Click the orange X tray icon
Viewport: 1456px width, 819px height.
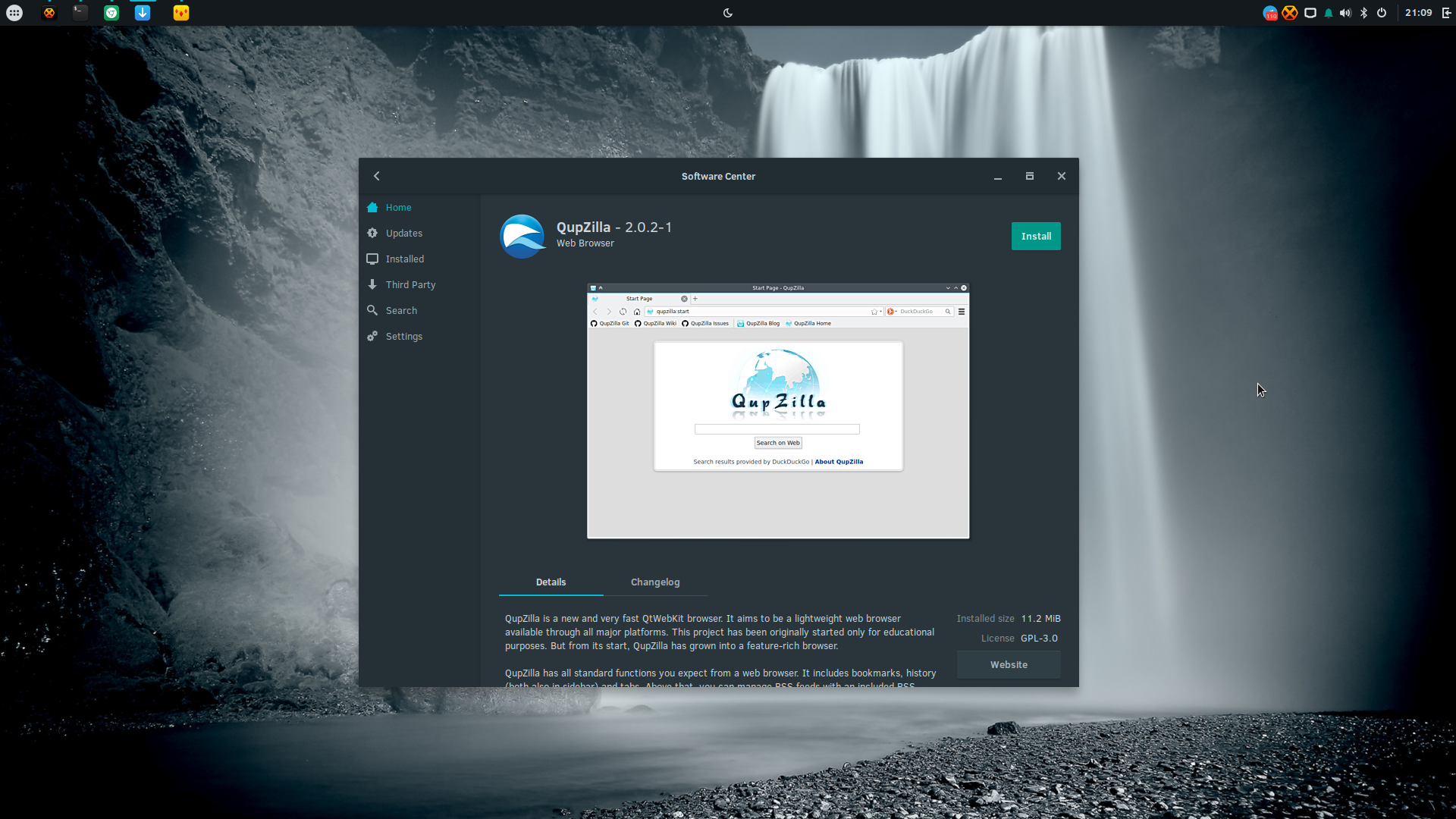coord(1290,13)
